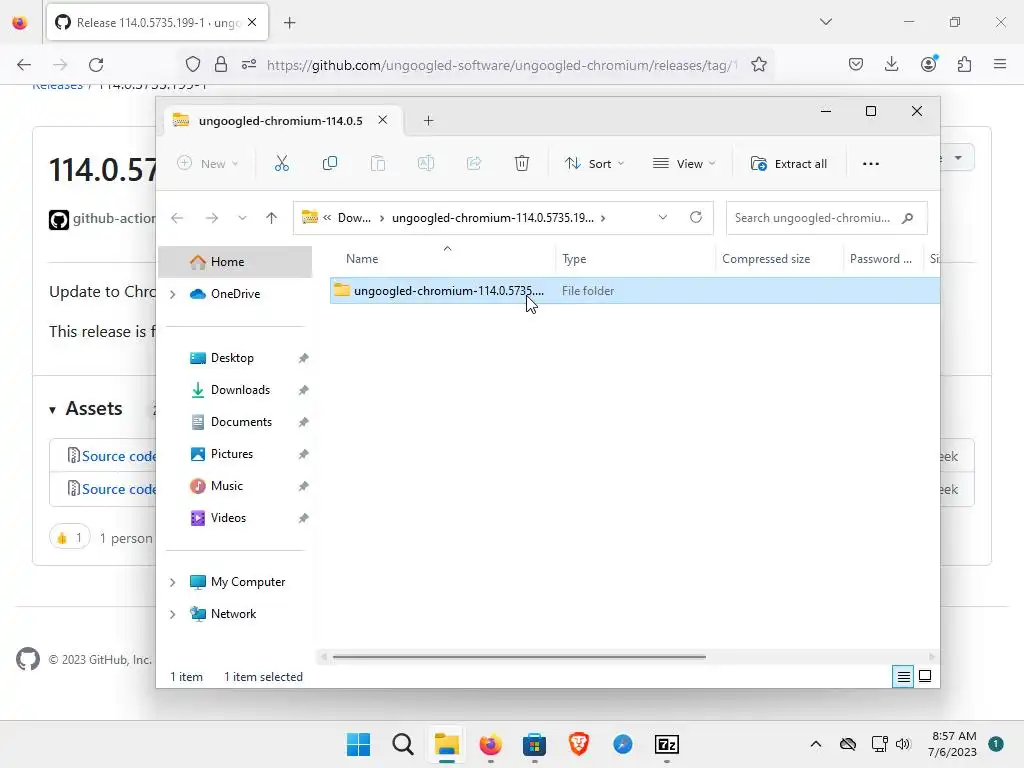Viewport: 1024px width, 768px height.
Task: Unpin Downloads using its pin icon
Action: 303,390
